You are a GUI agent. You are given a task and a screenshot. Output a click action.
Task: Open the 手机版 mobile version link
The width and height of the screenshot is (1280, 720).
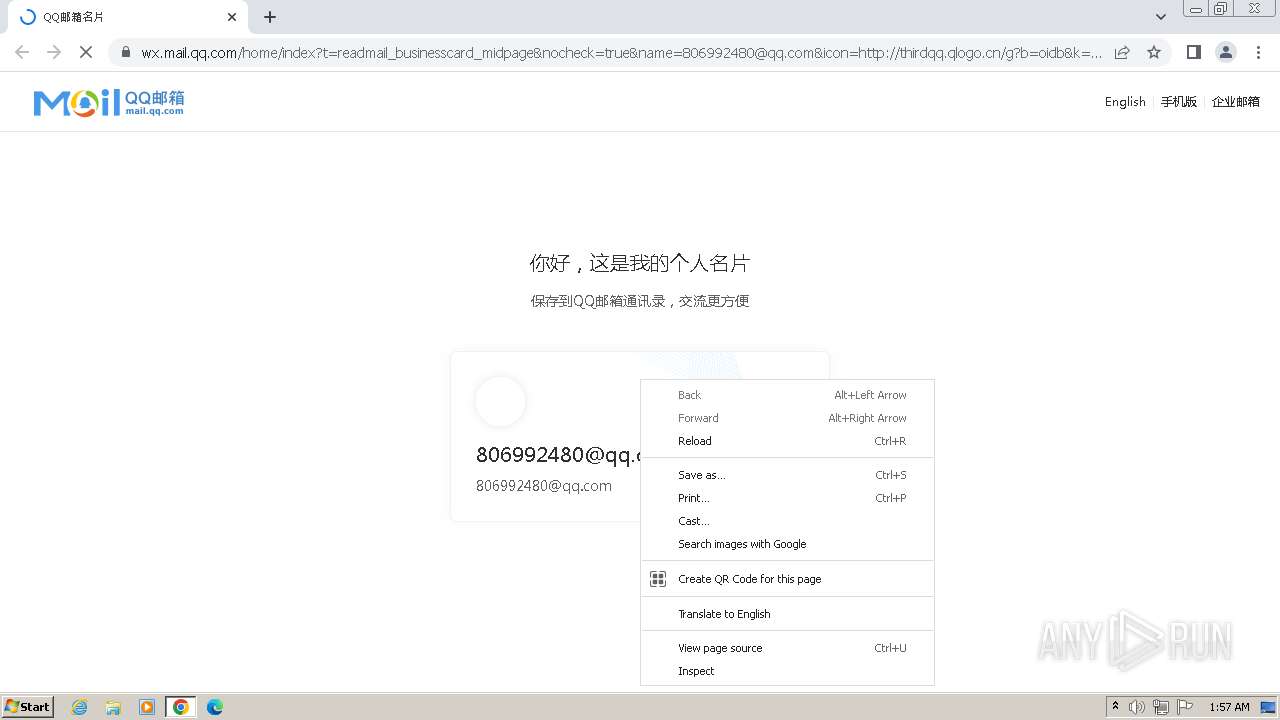pos(1178,102)
